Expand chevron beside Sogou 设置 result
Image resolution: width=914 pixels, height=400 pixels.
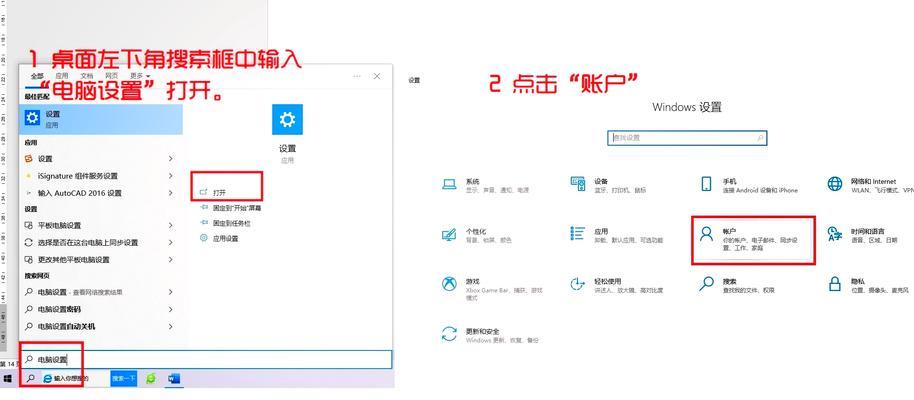click(x=171, y=159)
